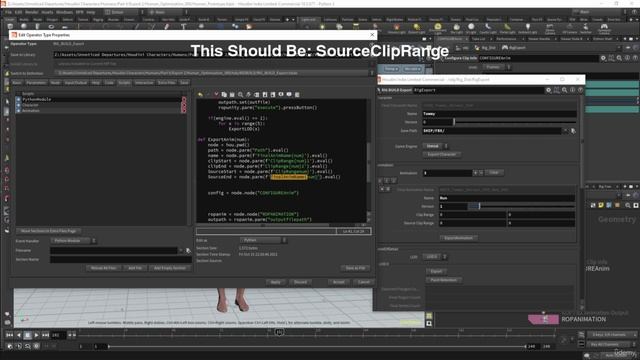Click the Paste icon in the code editor toolbar
This screenshot has width=640, height=360.
pos(232,95)
